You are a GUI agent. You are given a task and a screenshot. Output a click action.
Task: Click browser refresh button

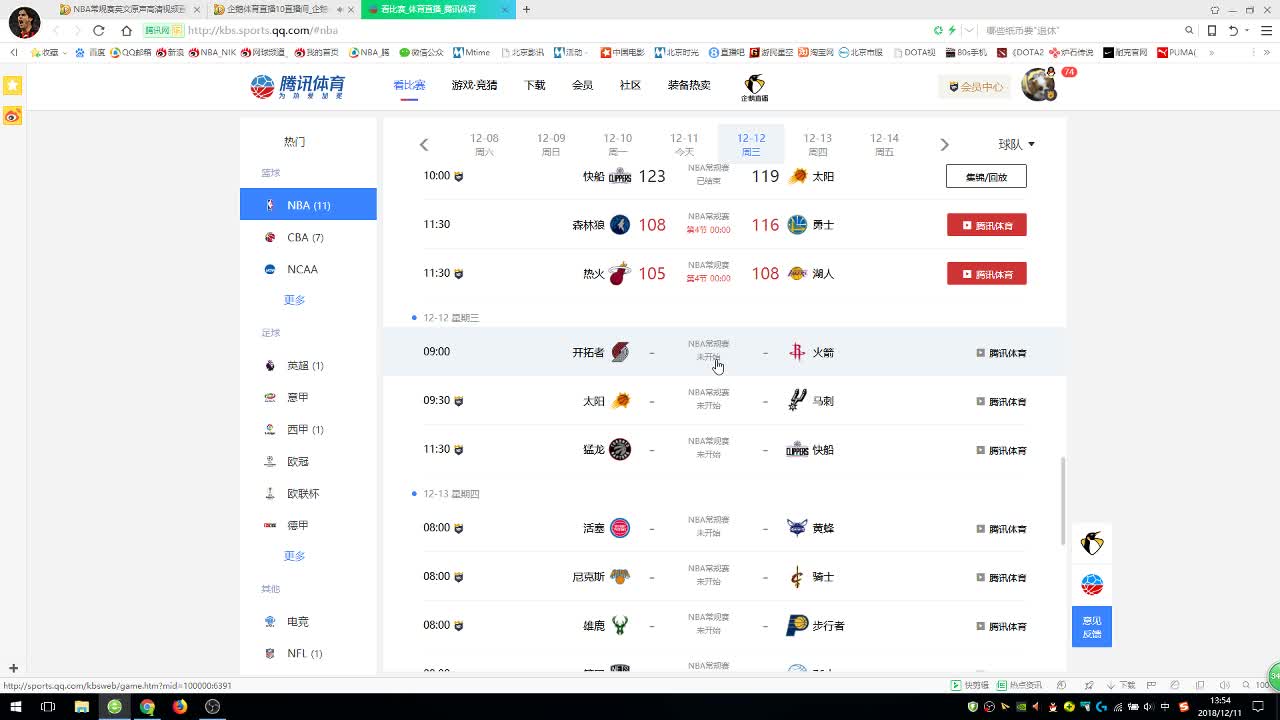98,31
